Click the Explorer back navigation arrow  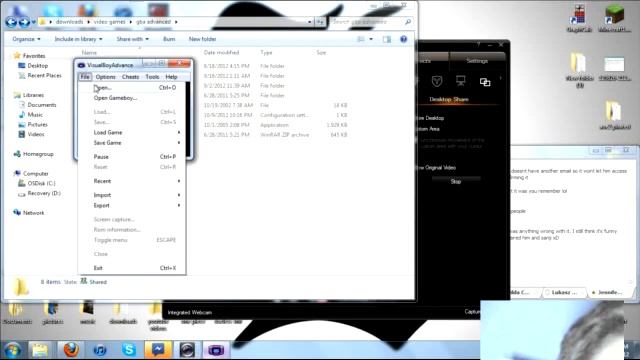pyautogui.click(x=11, y=22)
